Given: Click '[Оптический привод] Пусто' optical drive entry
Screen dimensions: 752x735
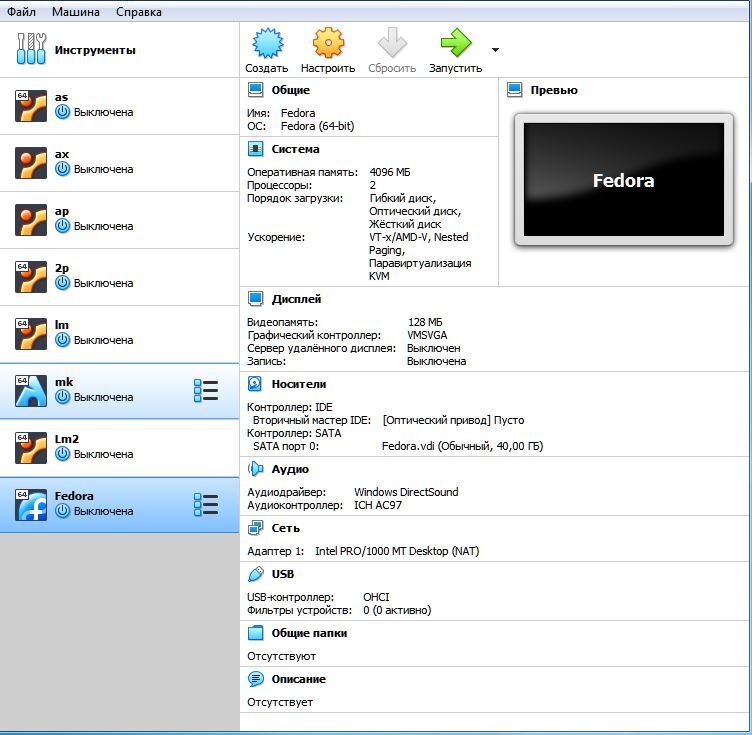Looking at the screenshot, I should pyautogui.click(x=453, y=420).
